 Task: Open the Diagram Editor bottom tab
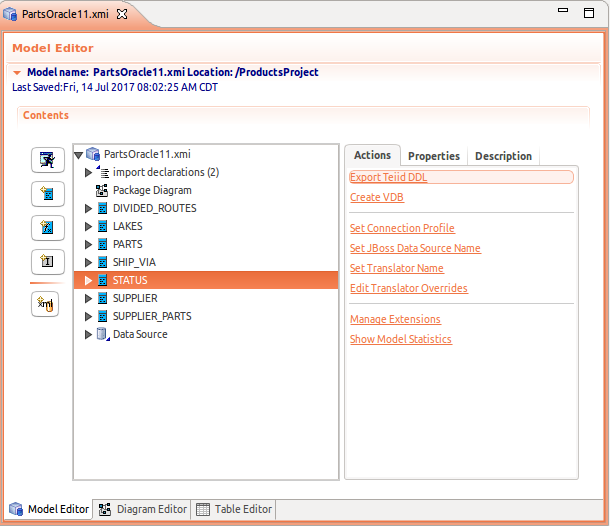point(142,509)
